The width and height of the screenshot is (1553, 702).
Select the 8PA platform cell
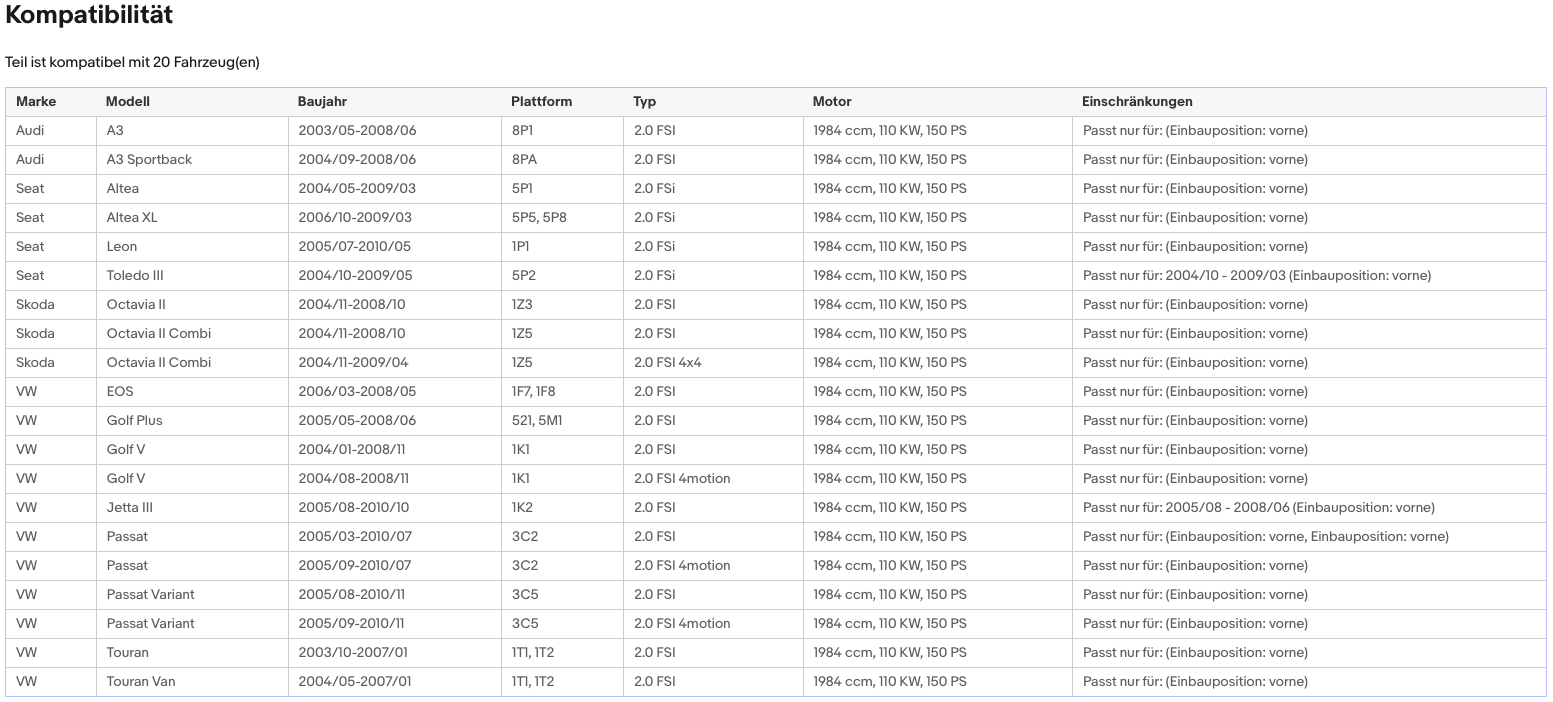pyautogui.click(x=525, y=159)
